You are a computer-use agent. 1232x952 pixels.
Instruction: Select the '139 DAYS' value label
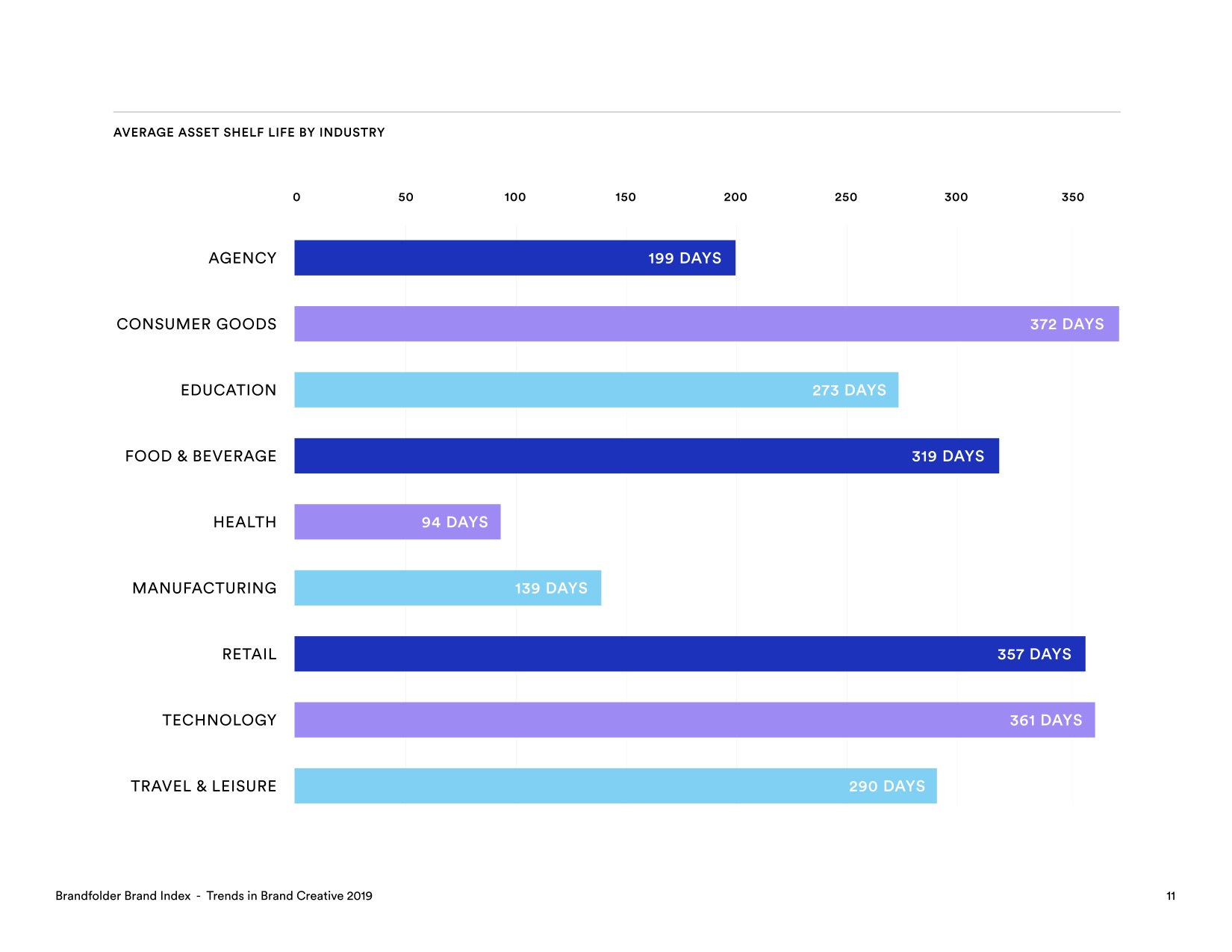(551, 588)
